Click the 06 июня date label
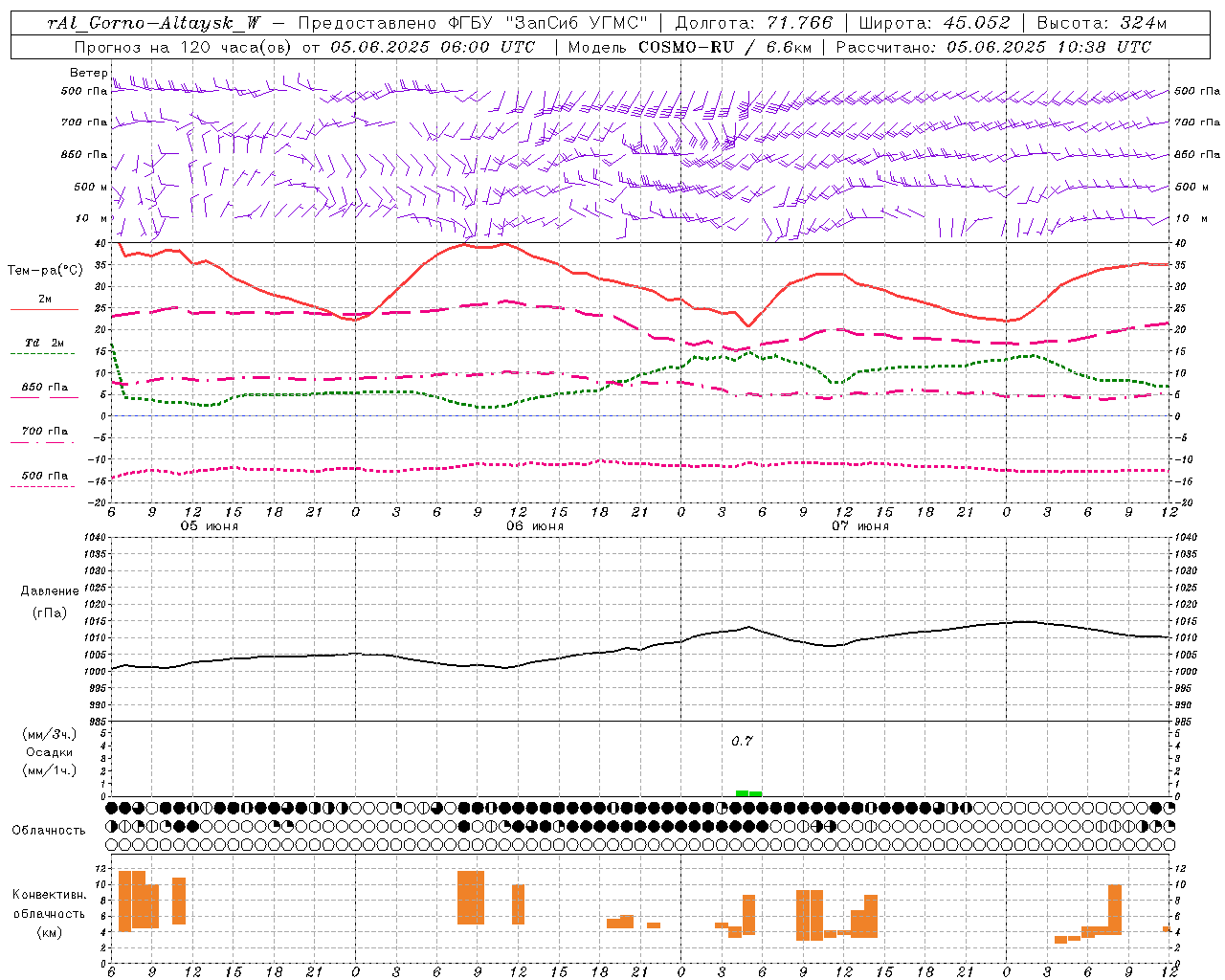 point(535,526)
